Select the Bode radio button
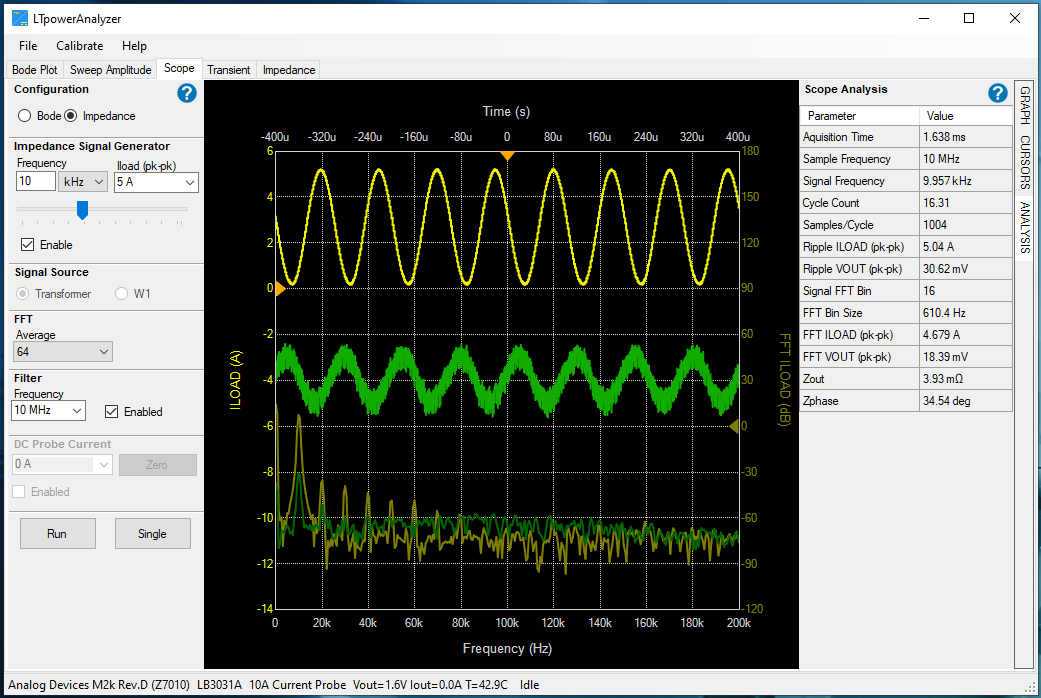The image size is (1041, 698). coord(26,116)
